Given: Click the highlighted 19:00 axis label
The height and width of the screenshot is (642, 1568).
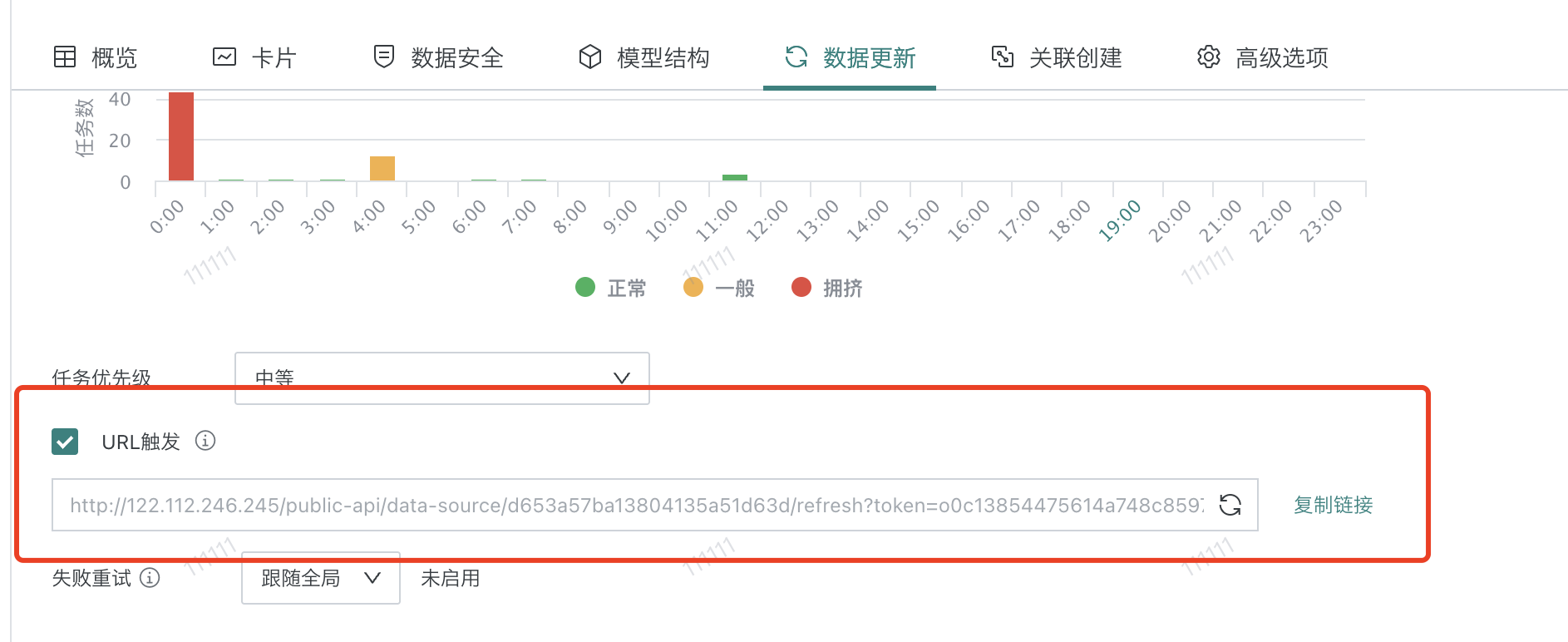Looking at the screenshot, I should pos(1120,220).
